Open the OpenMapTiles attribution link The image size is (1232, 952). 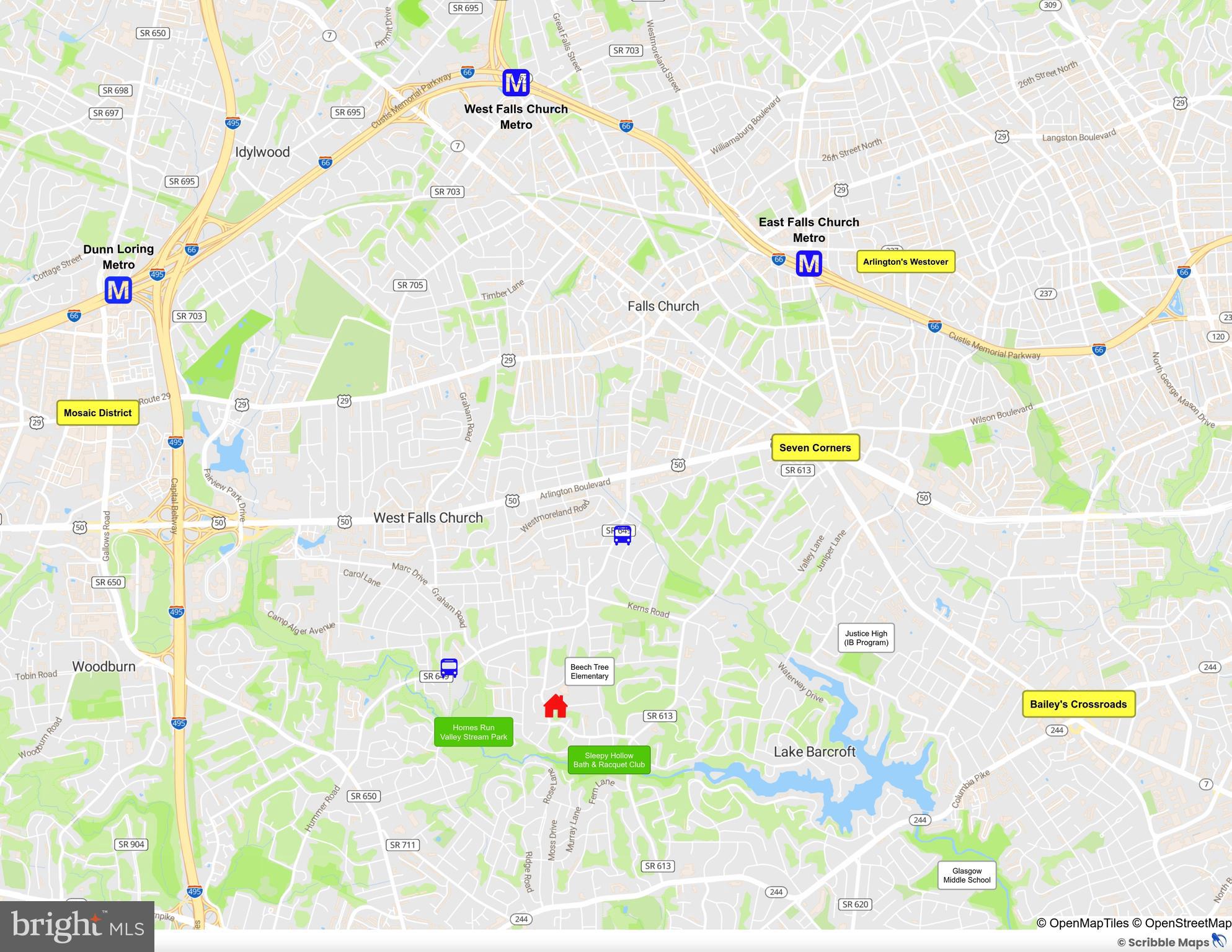tap(1083, 923)
